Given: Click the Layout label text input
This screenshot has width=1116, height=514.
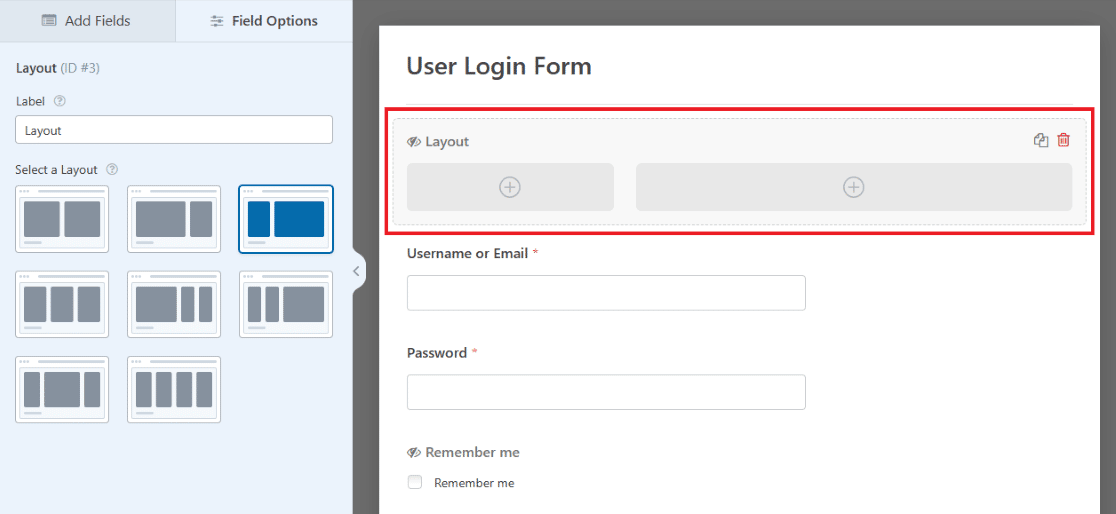Looking at the screenshot, I should (x=174, y=130).
